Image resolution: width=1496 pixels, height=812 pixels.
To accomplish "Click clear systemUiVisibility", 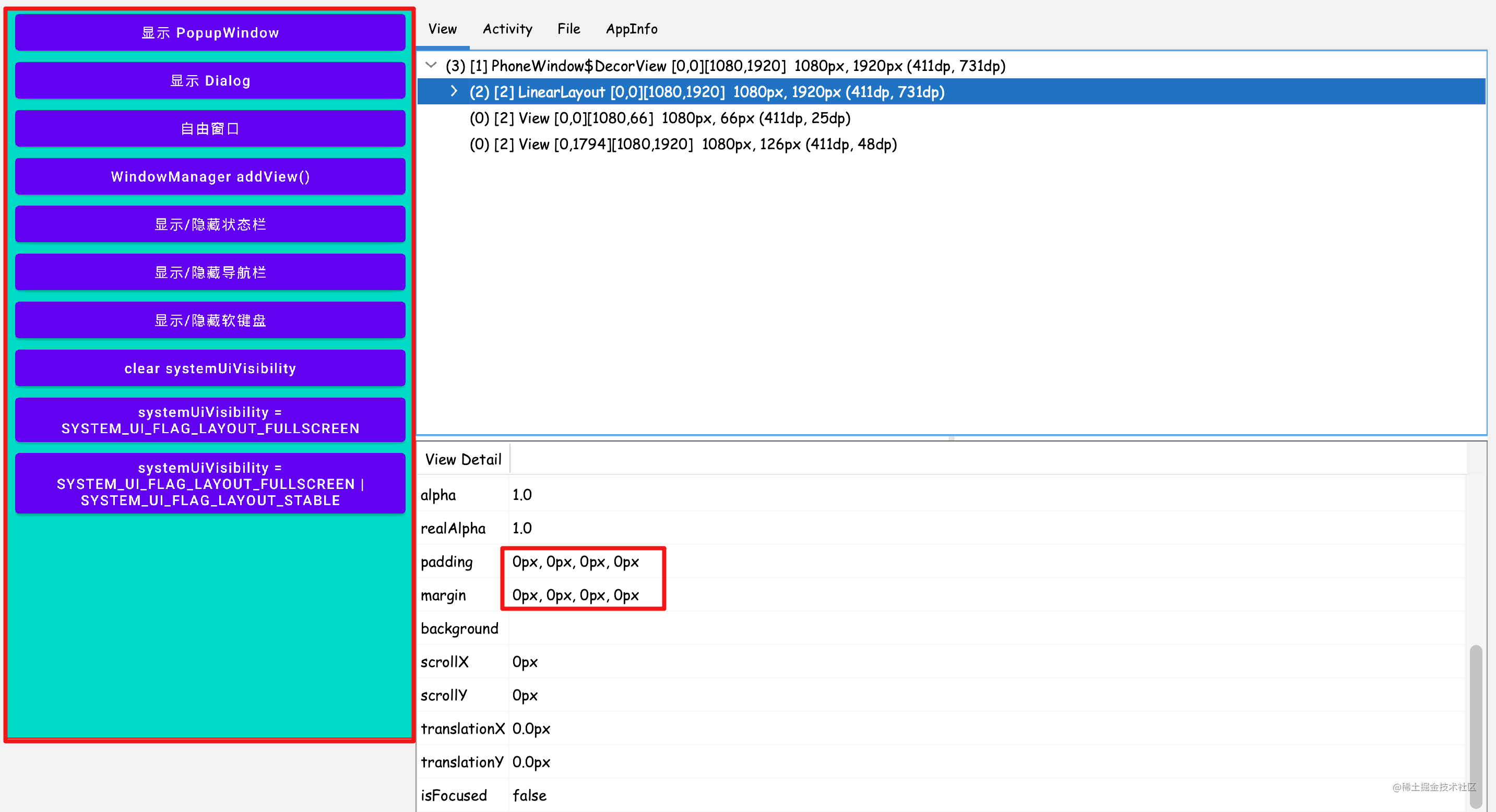I will pyautogui.click(x=210, y=368).
